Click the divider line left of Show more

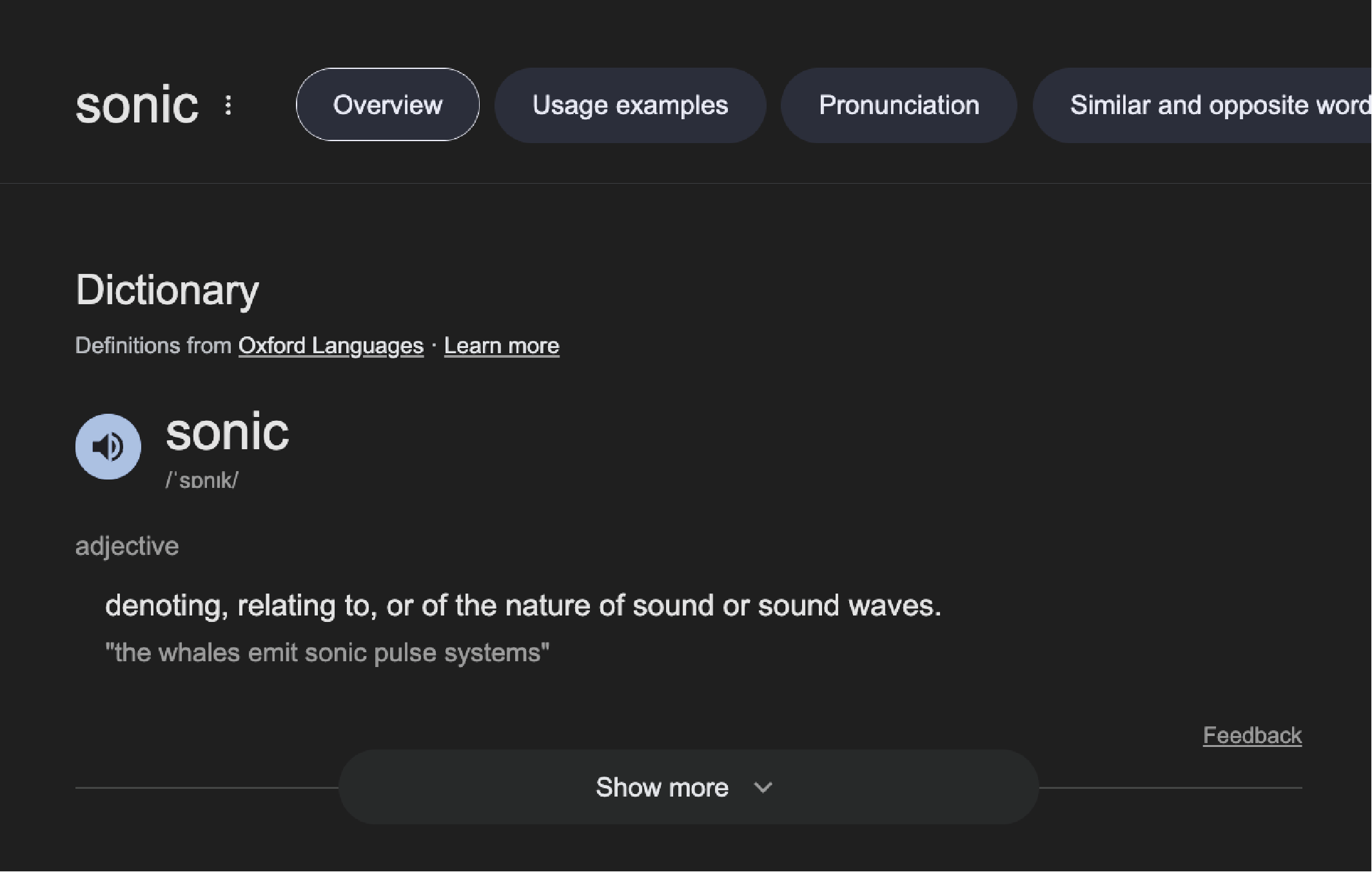pos(206,788)
